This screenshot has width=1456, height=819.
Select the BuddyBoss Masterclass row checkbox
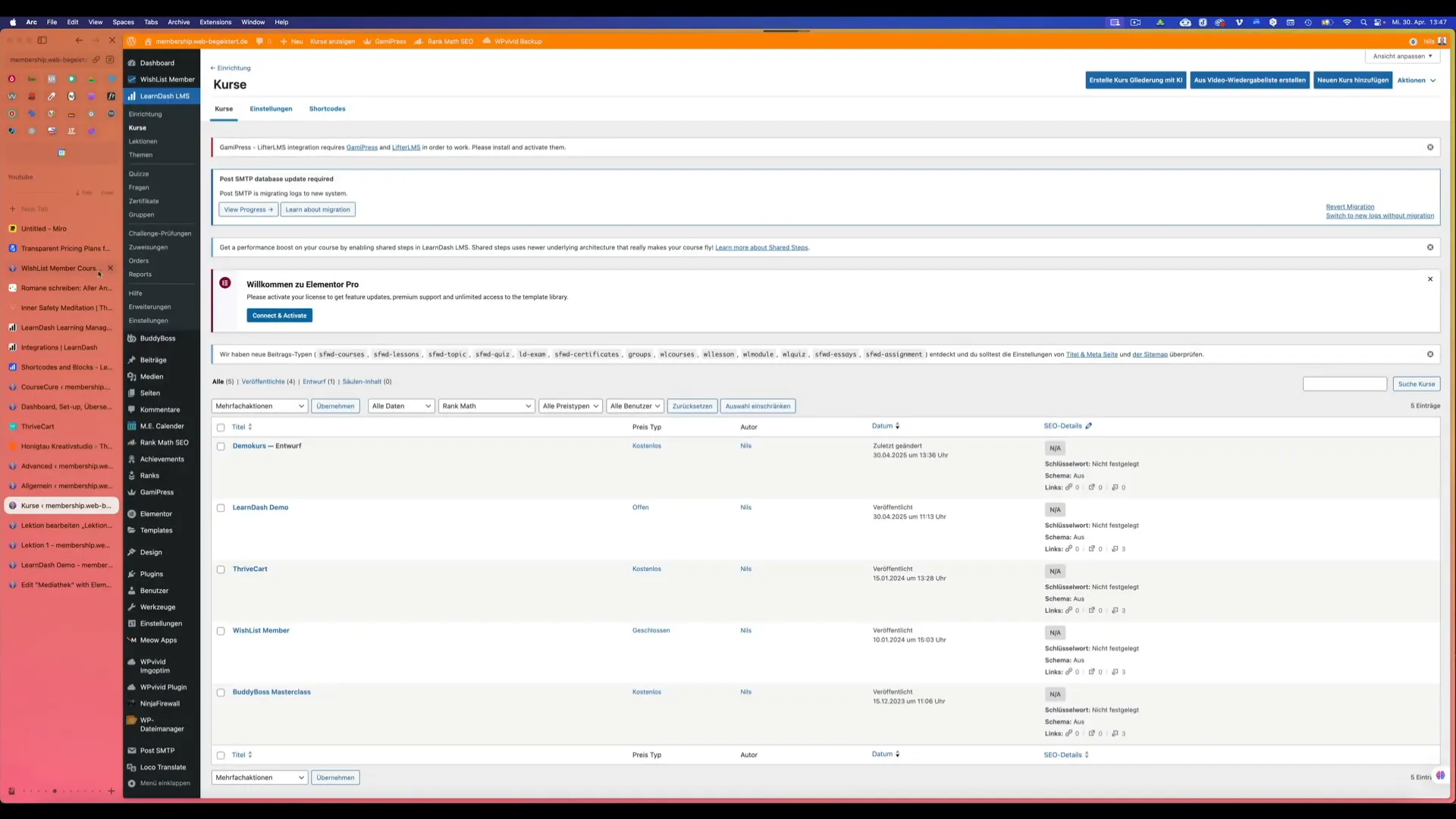221,692
